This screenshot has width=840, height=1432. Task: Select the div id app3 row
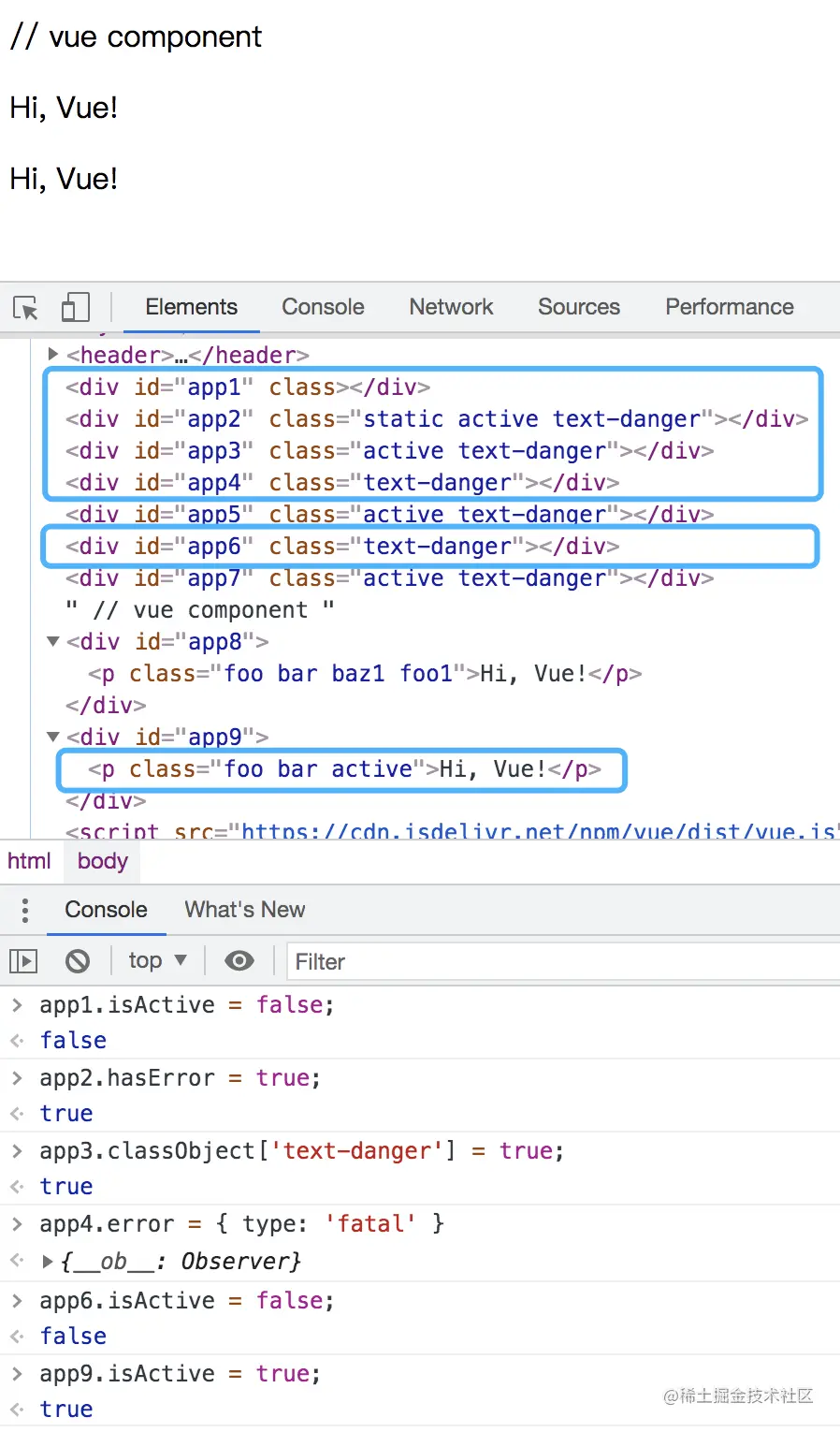390,451
